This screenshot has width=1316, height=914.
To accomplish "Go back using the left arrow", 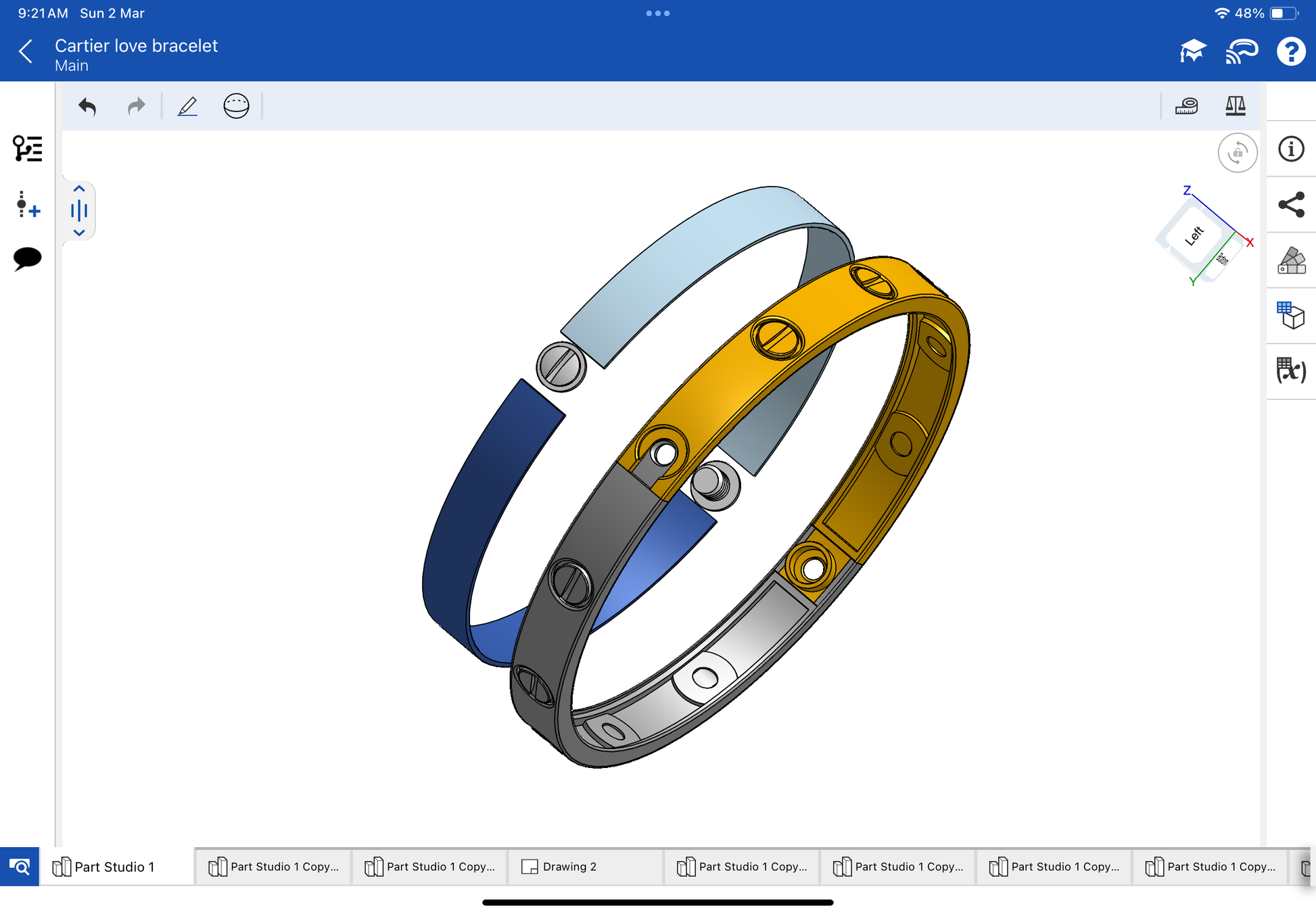I will click(x=26, y=51).
